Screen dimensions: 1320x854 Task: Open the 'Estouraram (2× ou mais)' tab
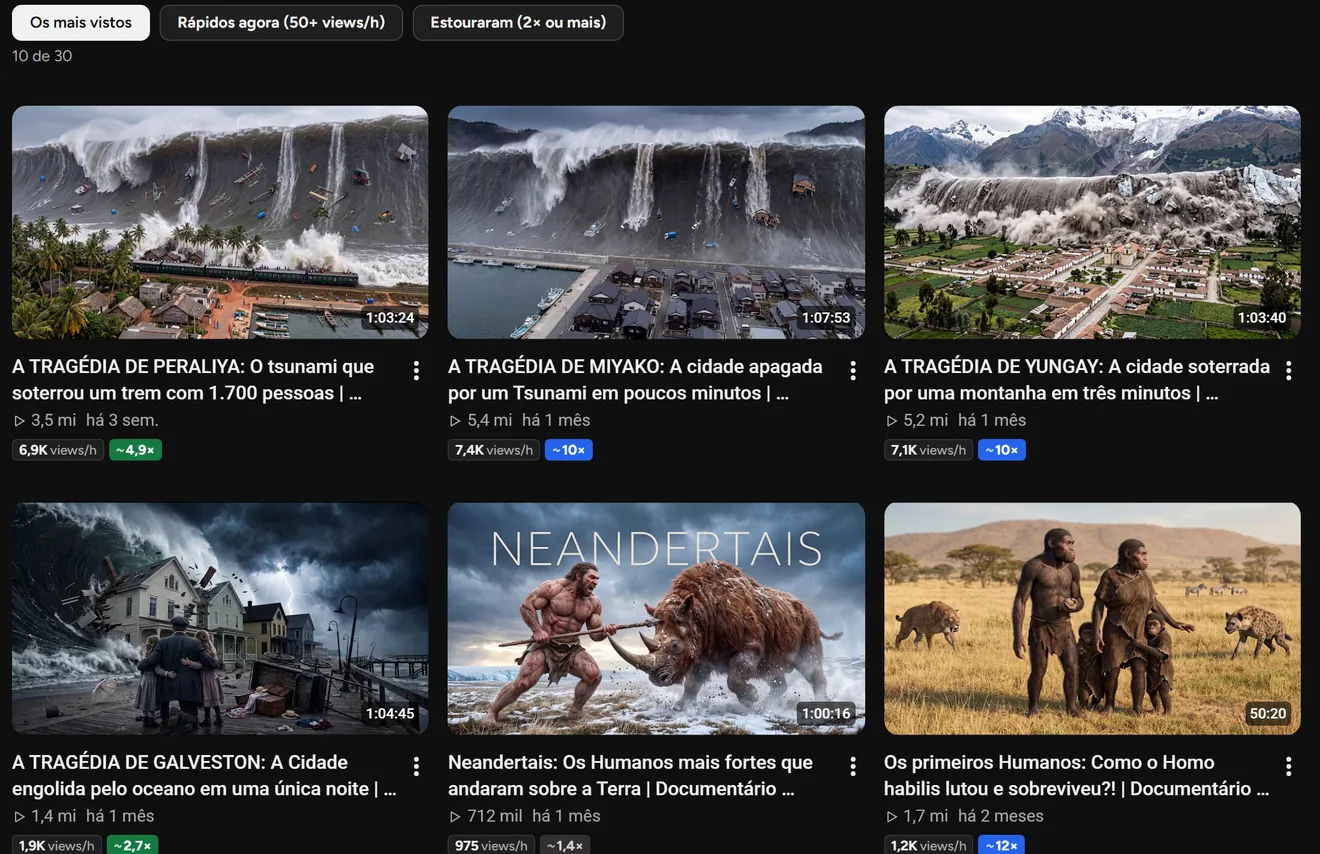click(x=518, y=22)
